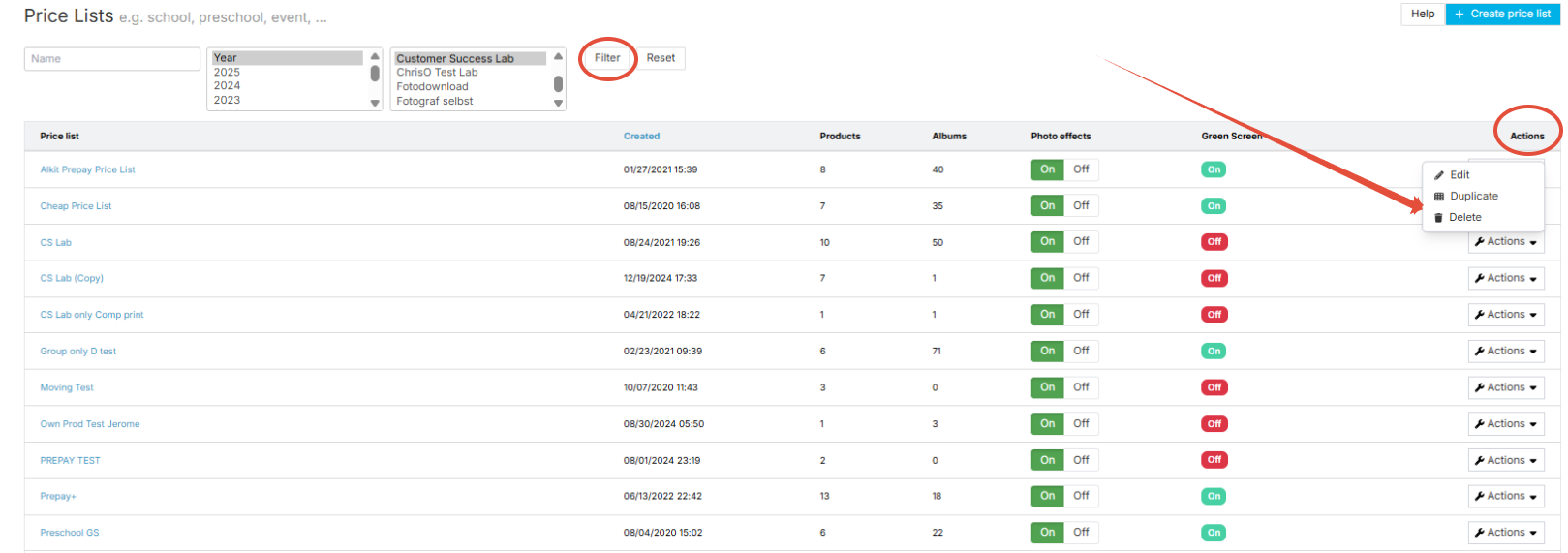Click the Photo effects column header

tap(1061, 137)
